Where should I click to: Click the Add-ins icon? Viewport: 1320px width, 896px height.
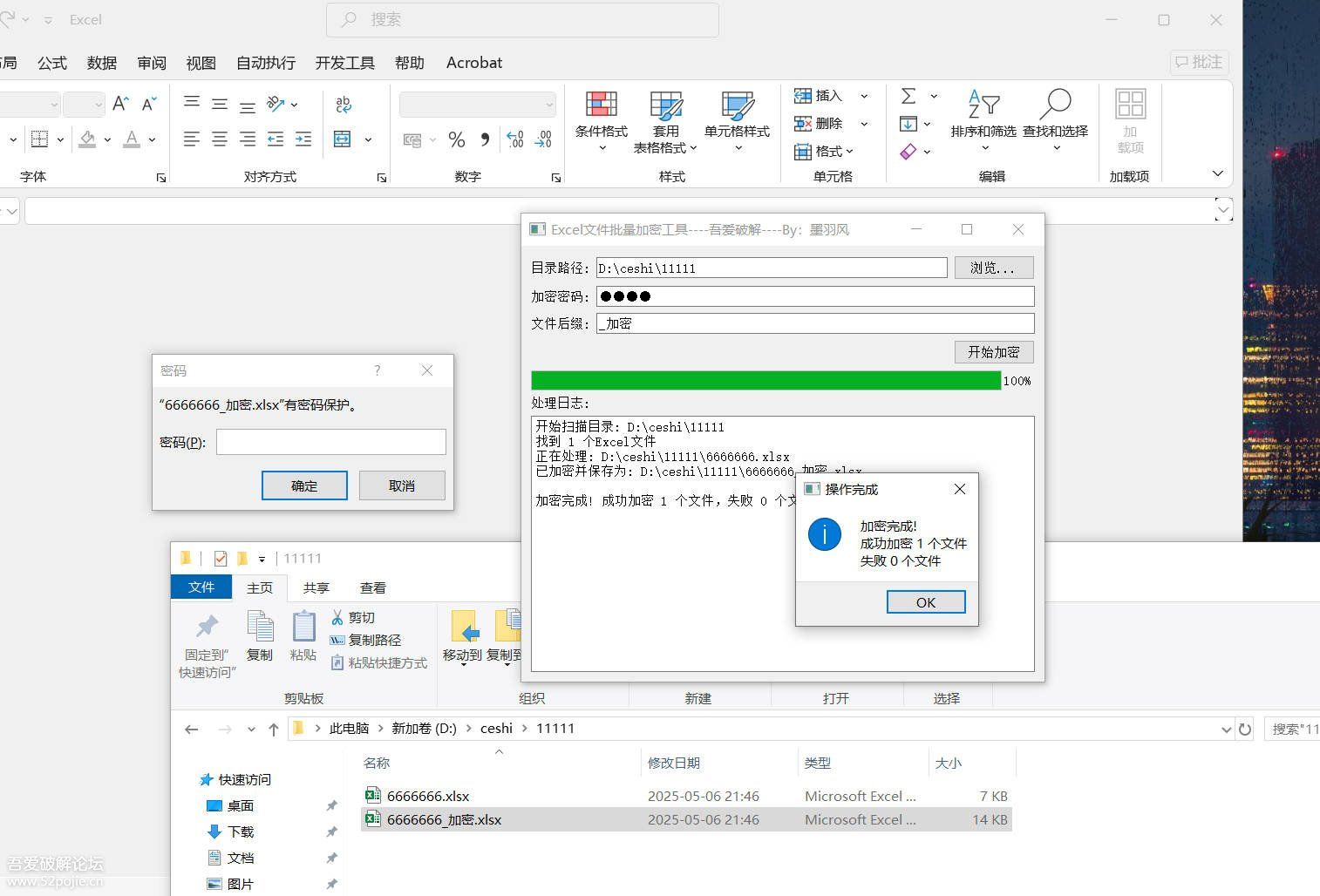tap(1130, 122)
